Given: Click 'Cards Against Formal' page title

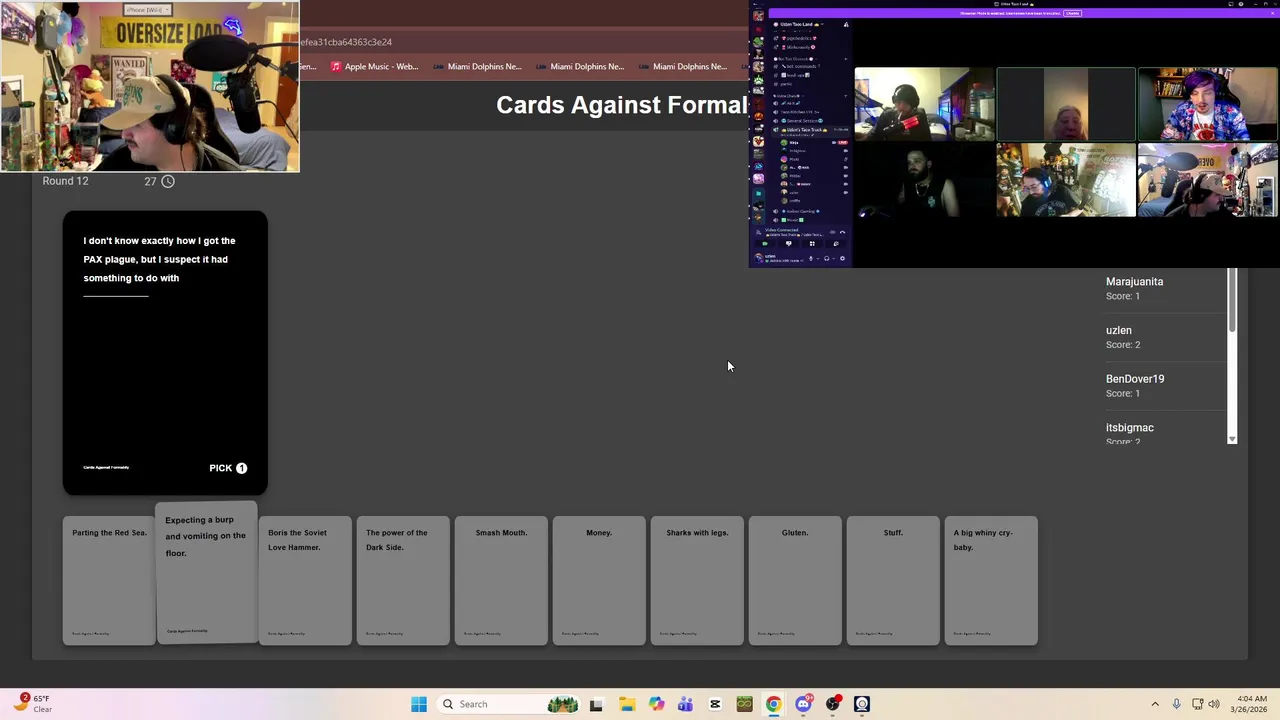Looking at the screenshot, I should pos(622,105).
